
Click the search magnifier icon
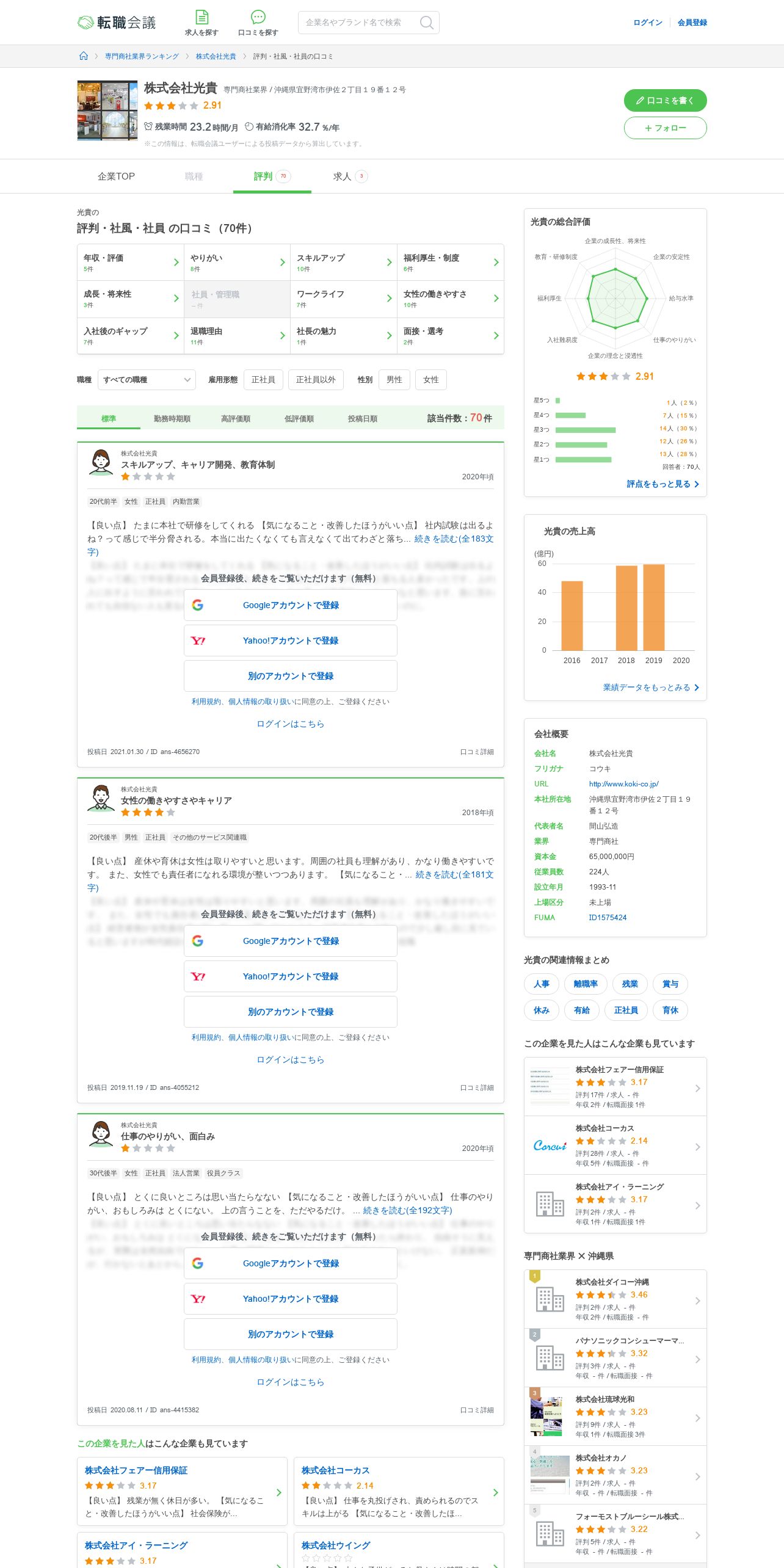click(x=427, y=23)
